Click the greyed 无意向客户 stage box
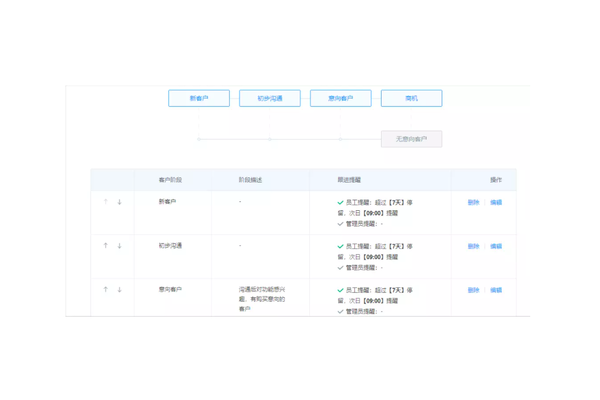Viewport: 600px width, 400px height. [x=411, y=139]
